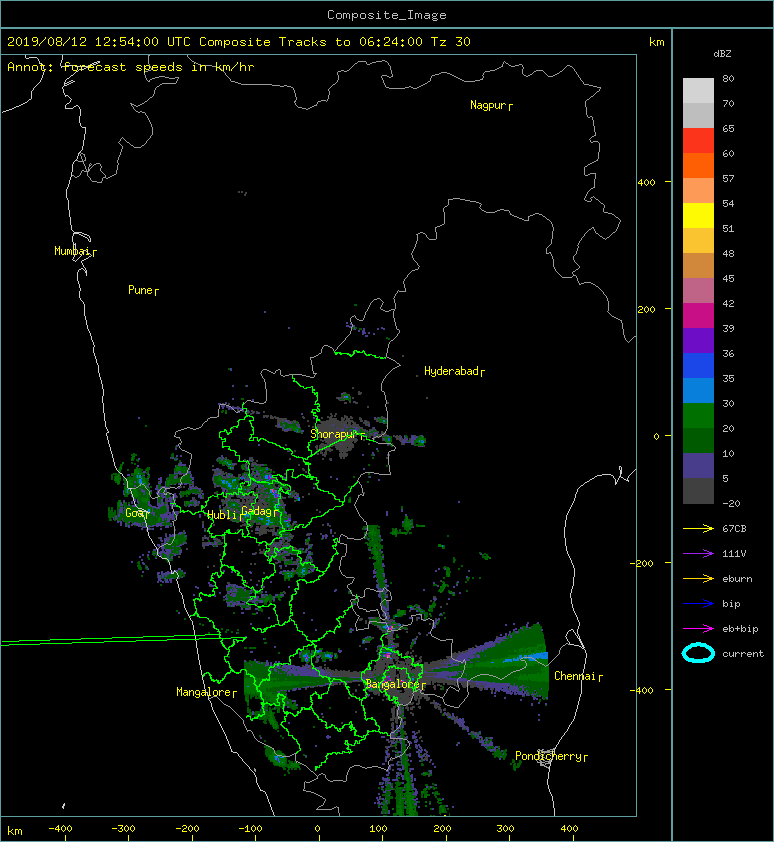Click the -200 km vertical axis label

pos(643,563)
